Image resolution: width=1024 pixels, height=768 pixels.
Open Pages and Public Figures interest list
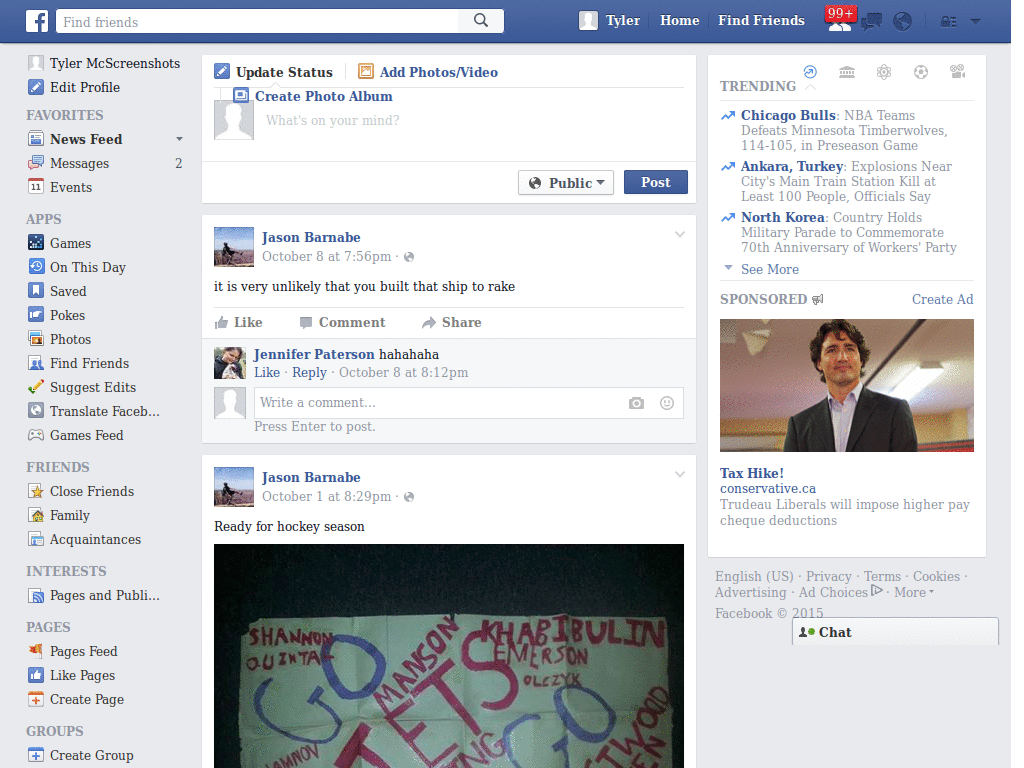point(93,596)
